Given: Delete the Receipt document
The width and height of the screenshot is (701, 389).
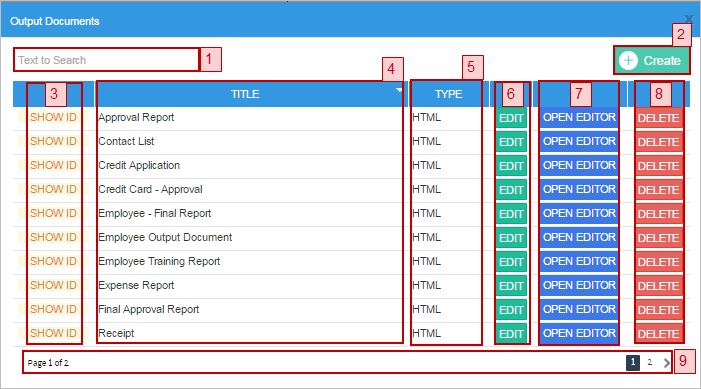Looking at the screenshot, I should tap(659, 334).
